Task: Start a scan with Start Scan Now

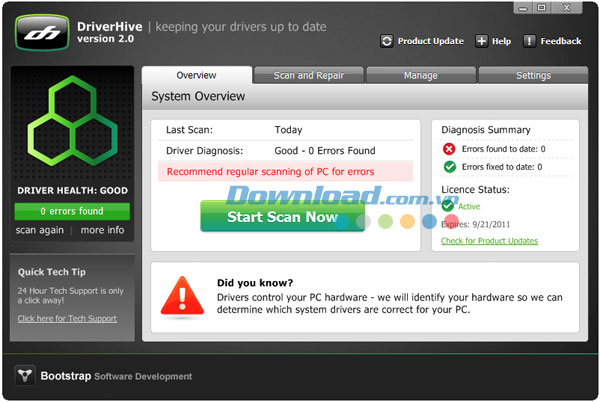Action: coord(282,216)
